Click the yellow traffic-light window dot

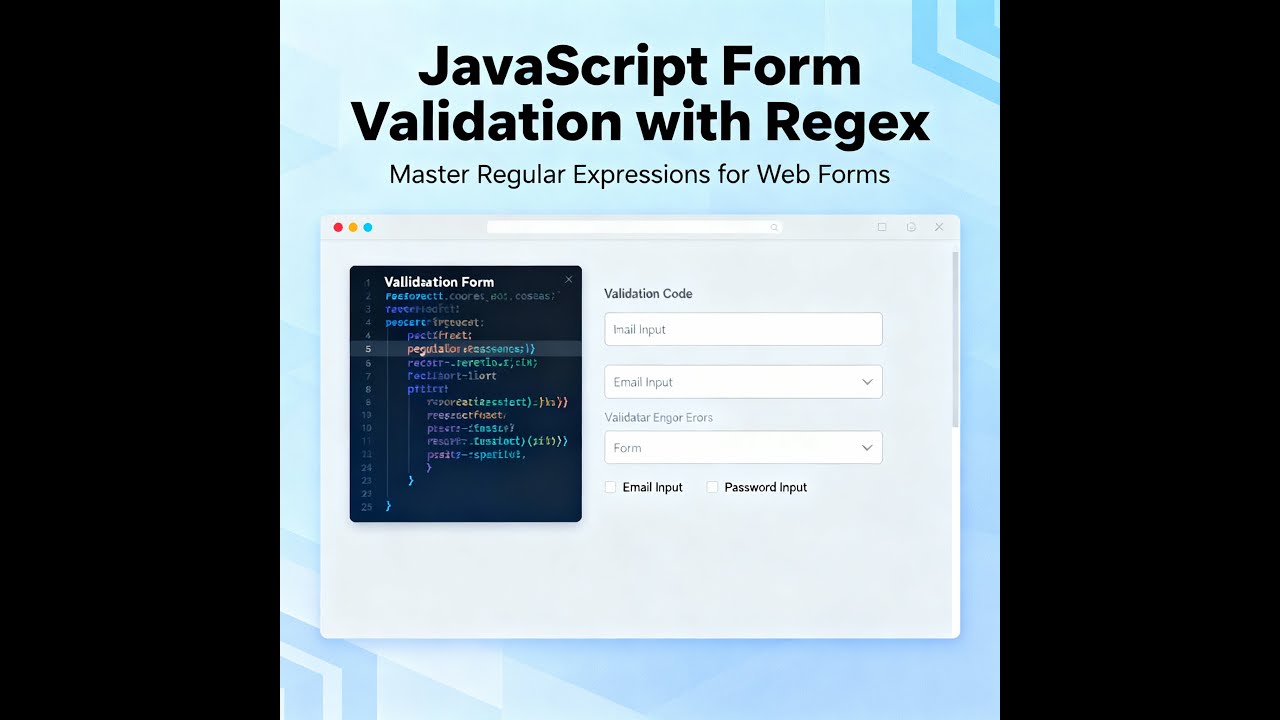click(x=353, y=228)
